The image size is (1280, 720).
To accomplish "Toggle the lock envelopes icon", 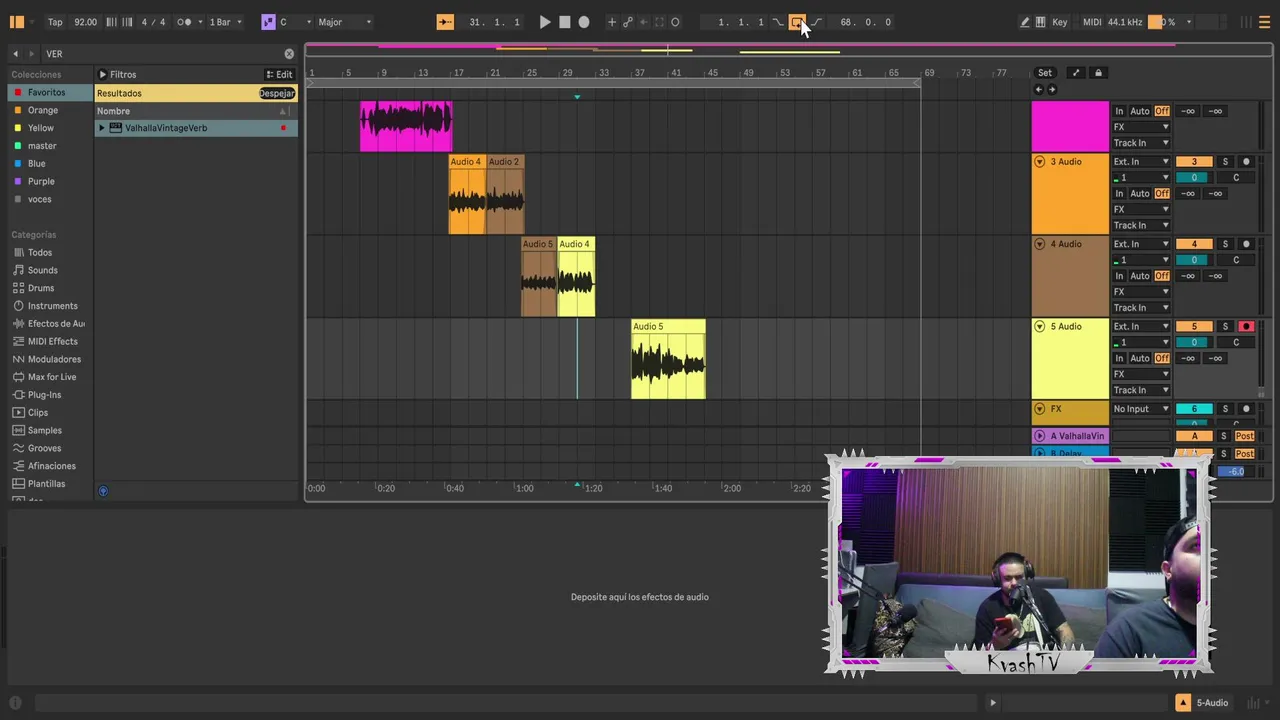I will tap(1098, 73).
